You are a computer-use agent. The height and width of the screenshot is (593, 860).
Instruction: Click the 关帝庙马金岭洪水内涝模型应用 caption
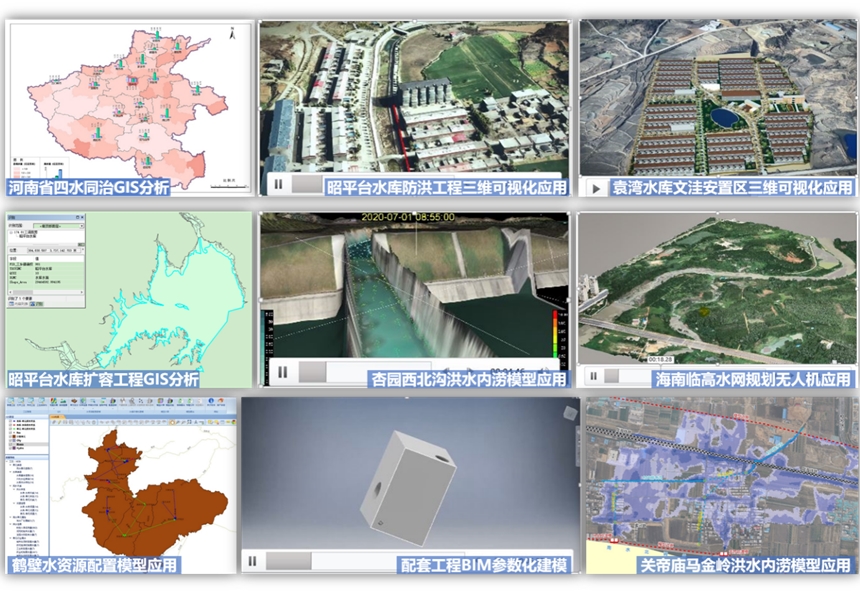click(x=746, y=565)
